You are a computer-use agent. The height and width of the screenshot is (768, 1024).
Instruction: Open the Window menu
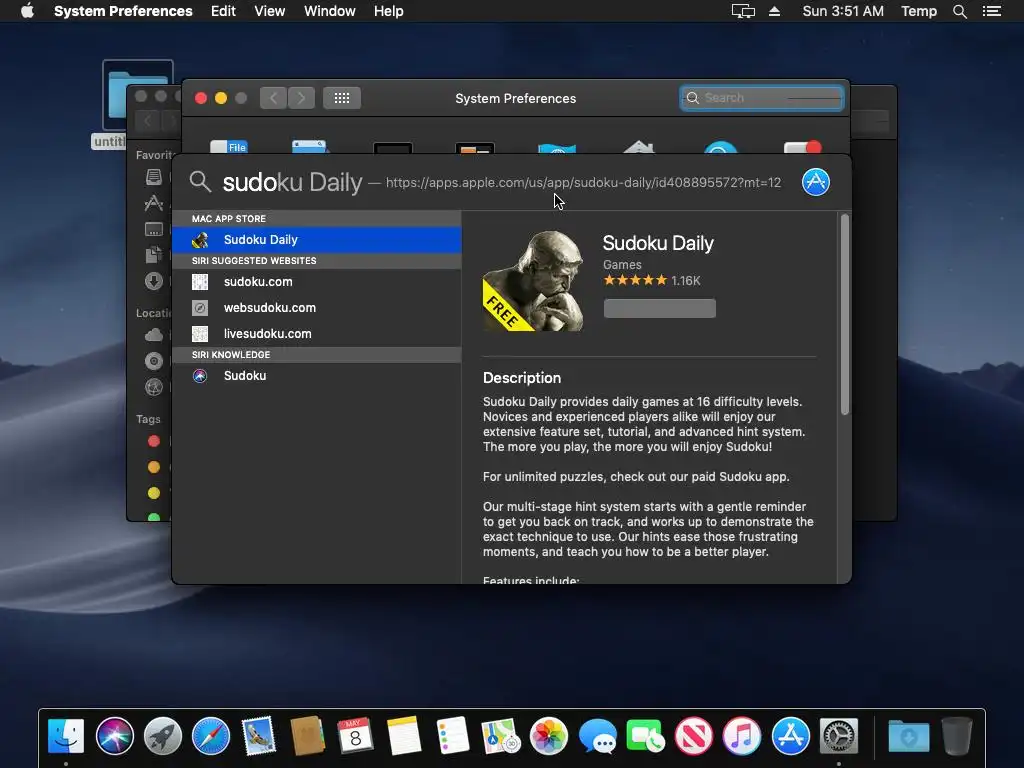(x=330, y=11)
